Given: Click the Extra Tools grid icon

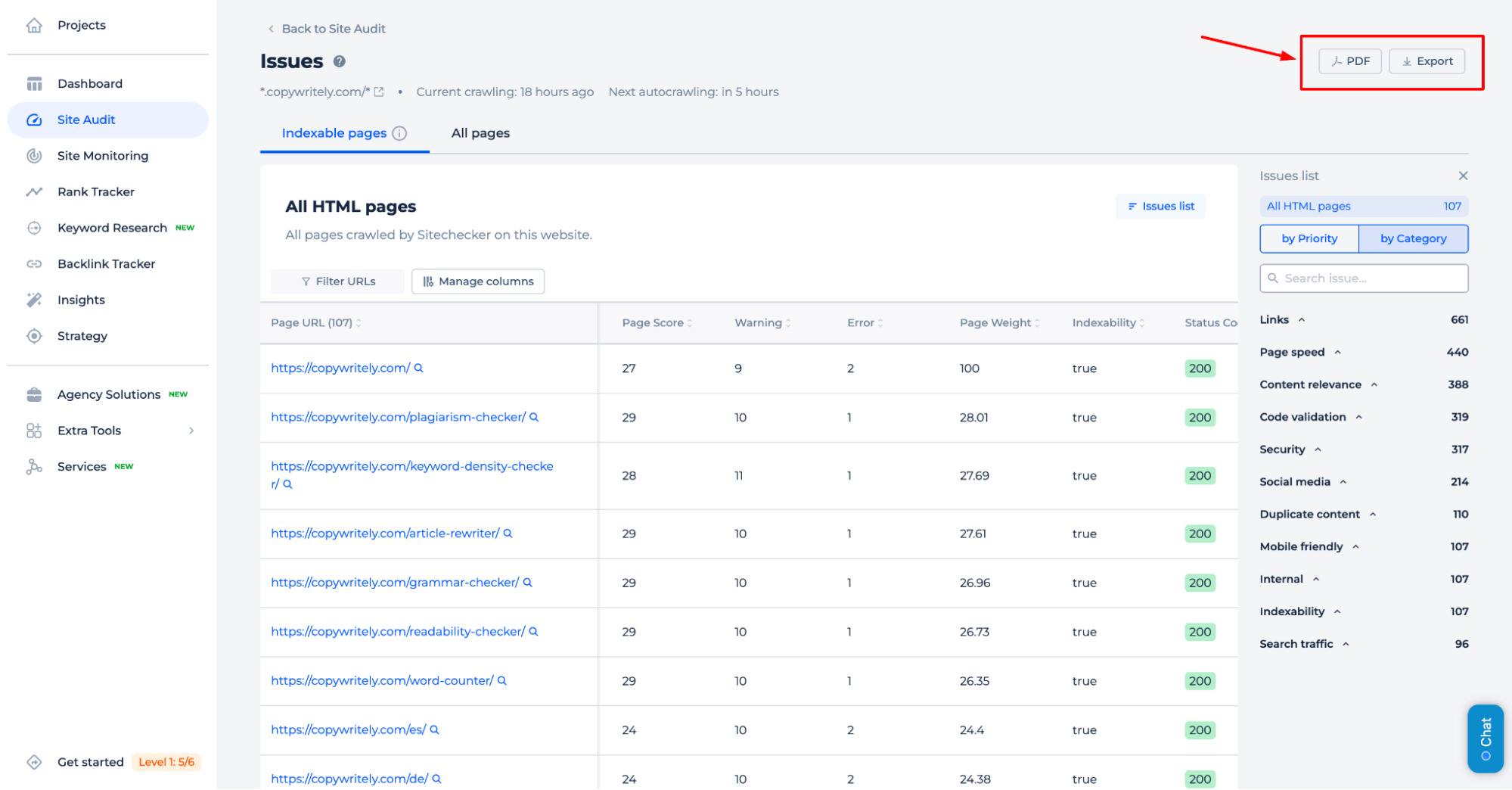Looking at the screenshot, I should 34,431.
